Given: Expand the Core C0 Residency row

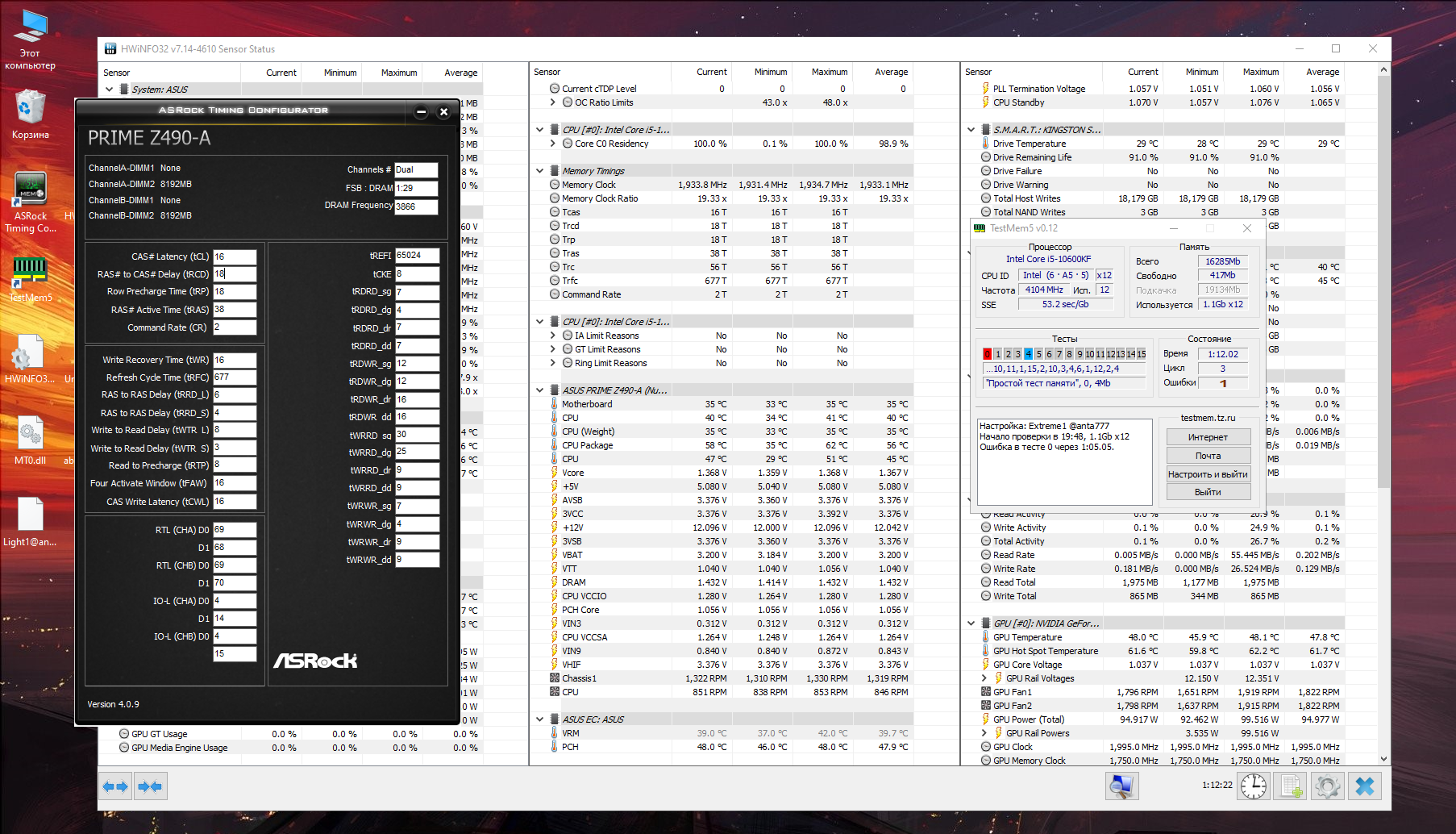Looking at the screenshot, I should (553, 144).
